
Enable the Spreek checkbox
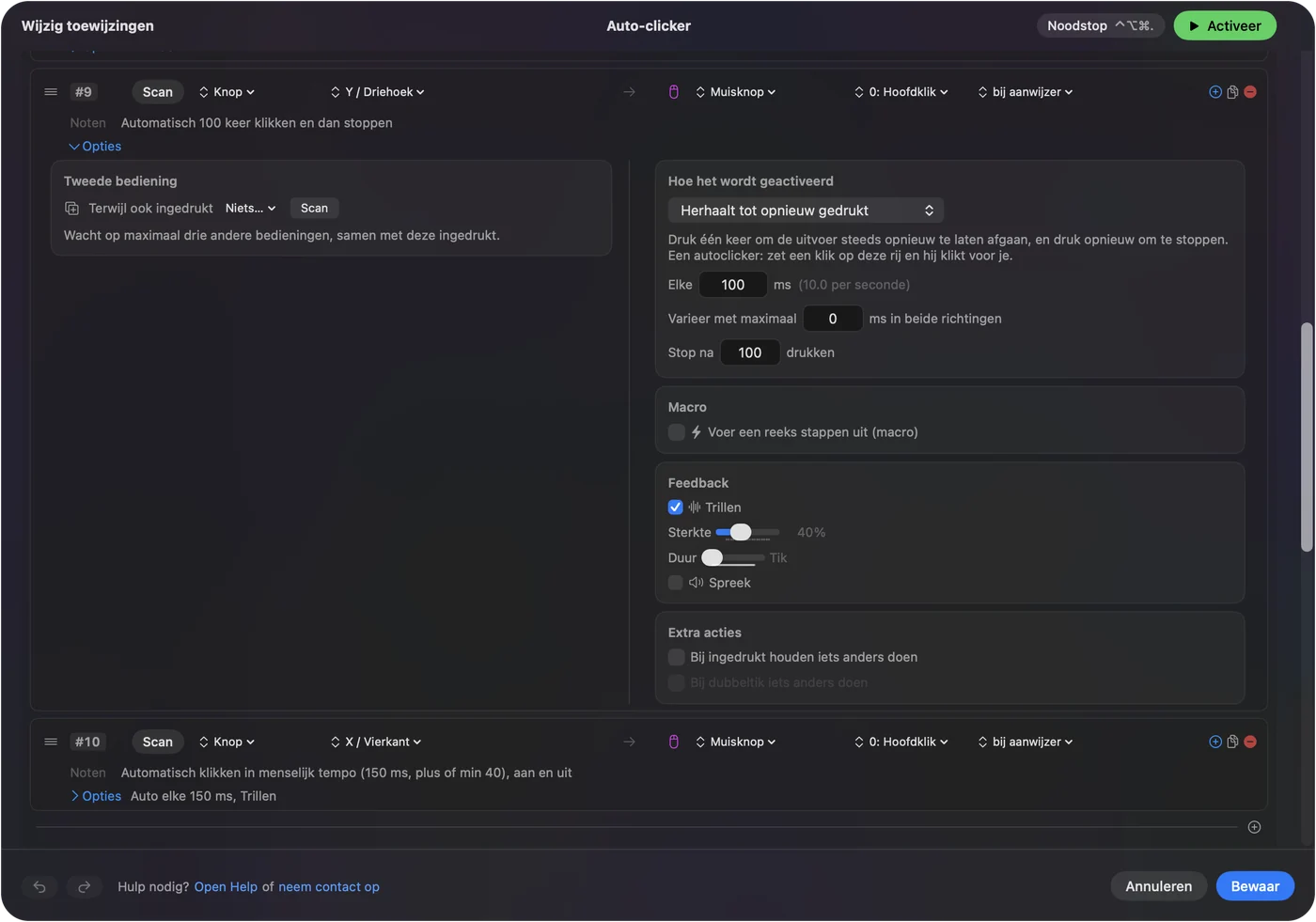[x=675, y=583]
